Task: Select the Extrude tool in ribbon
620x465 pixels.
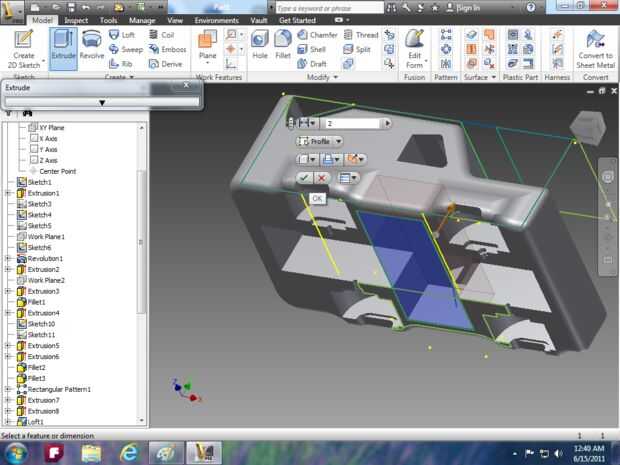Action: [63, 49]
